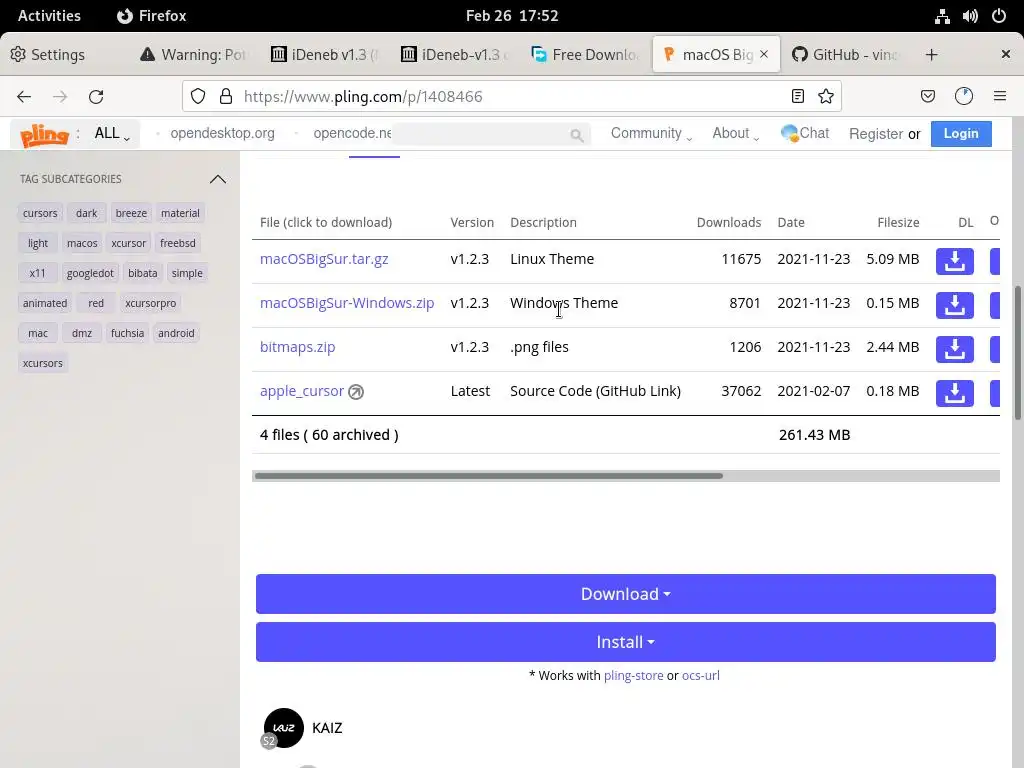1024x768 pixels.
Task: Toggle reader view icon in address bar
Action: click(x=797, y=97)
